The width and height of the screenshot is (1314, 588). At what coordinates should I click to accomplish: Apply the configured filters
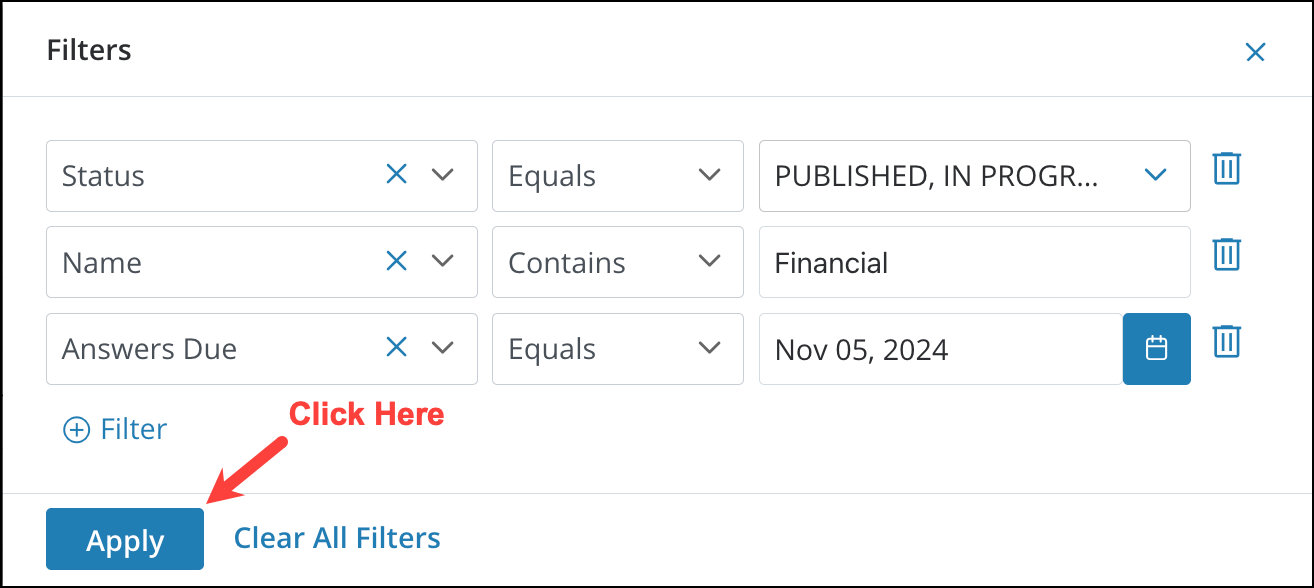tap(124, 538)
